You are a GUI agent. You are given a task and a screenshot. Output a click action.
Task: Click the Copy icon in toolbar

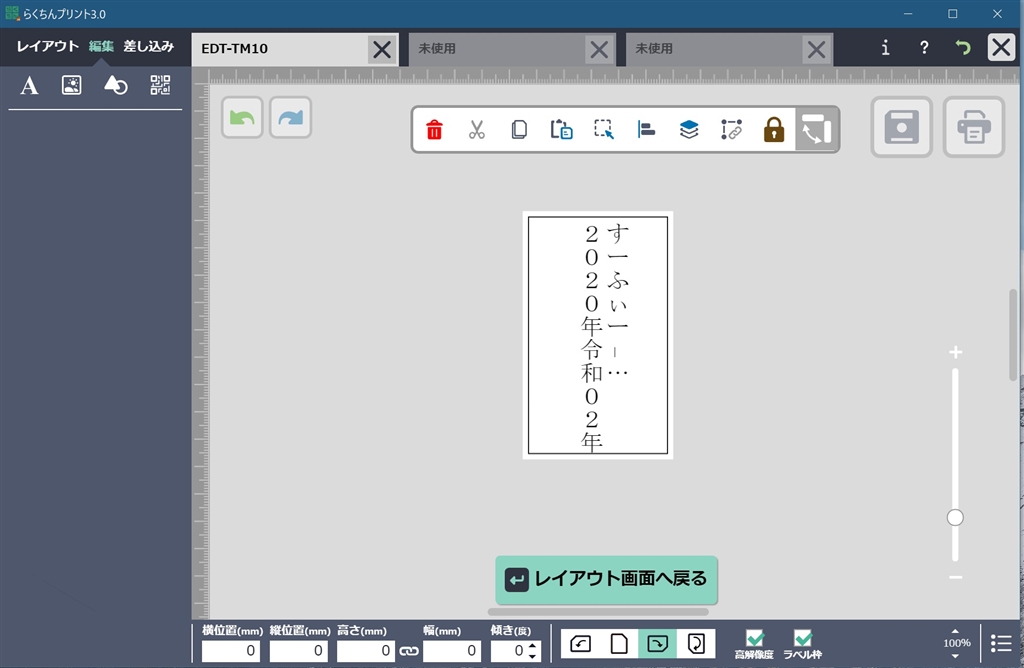(x=519, y=129)
